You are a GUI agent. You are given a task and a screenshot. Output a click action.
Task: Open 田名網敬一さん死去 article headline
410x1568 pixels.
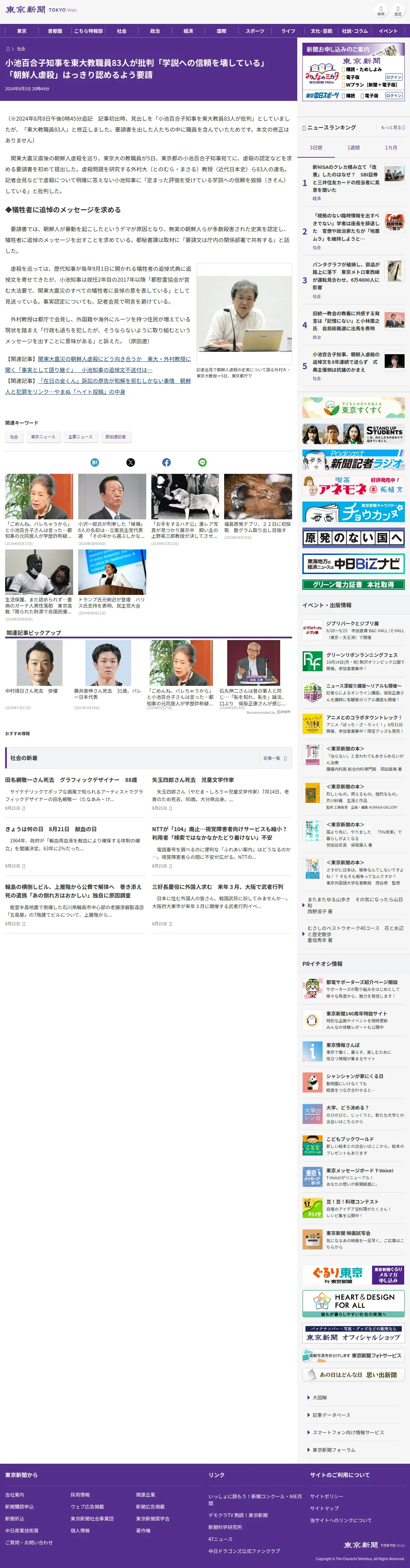coord(71,780)
